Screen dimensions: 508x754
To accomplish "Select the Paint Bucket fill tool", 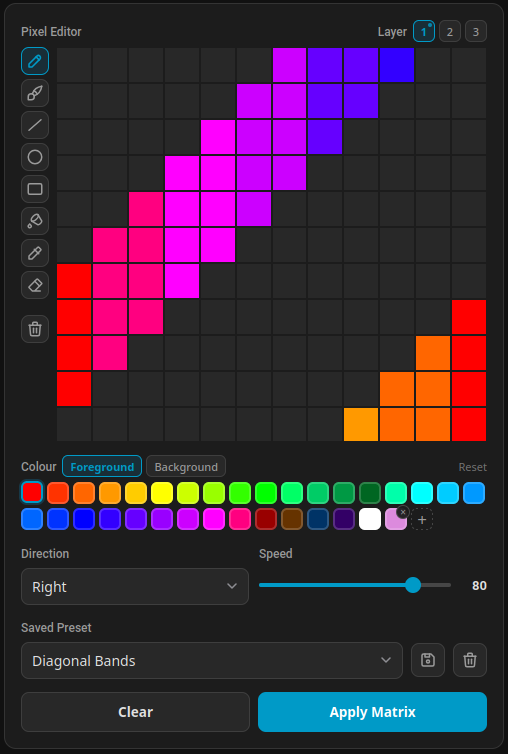I will pyautogui.click(x=35, y=221).
